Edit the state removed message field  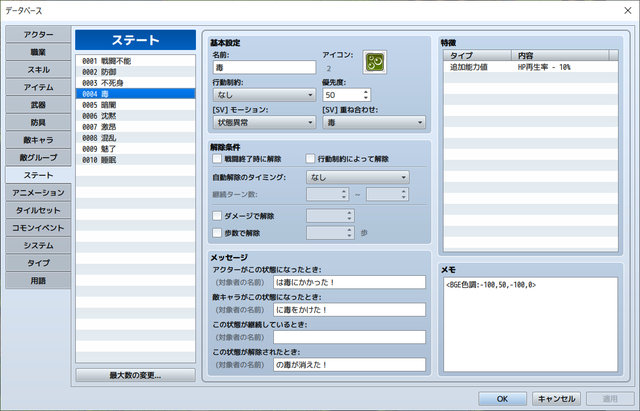point(349,364)
